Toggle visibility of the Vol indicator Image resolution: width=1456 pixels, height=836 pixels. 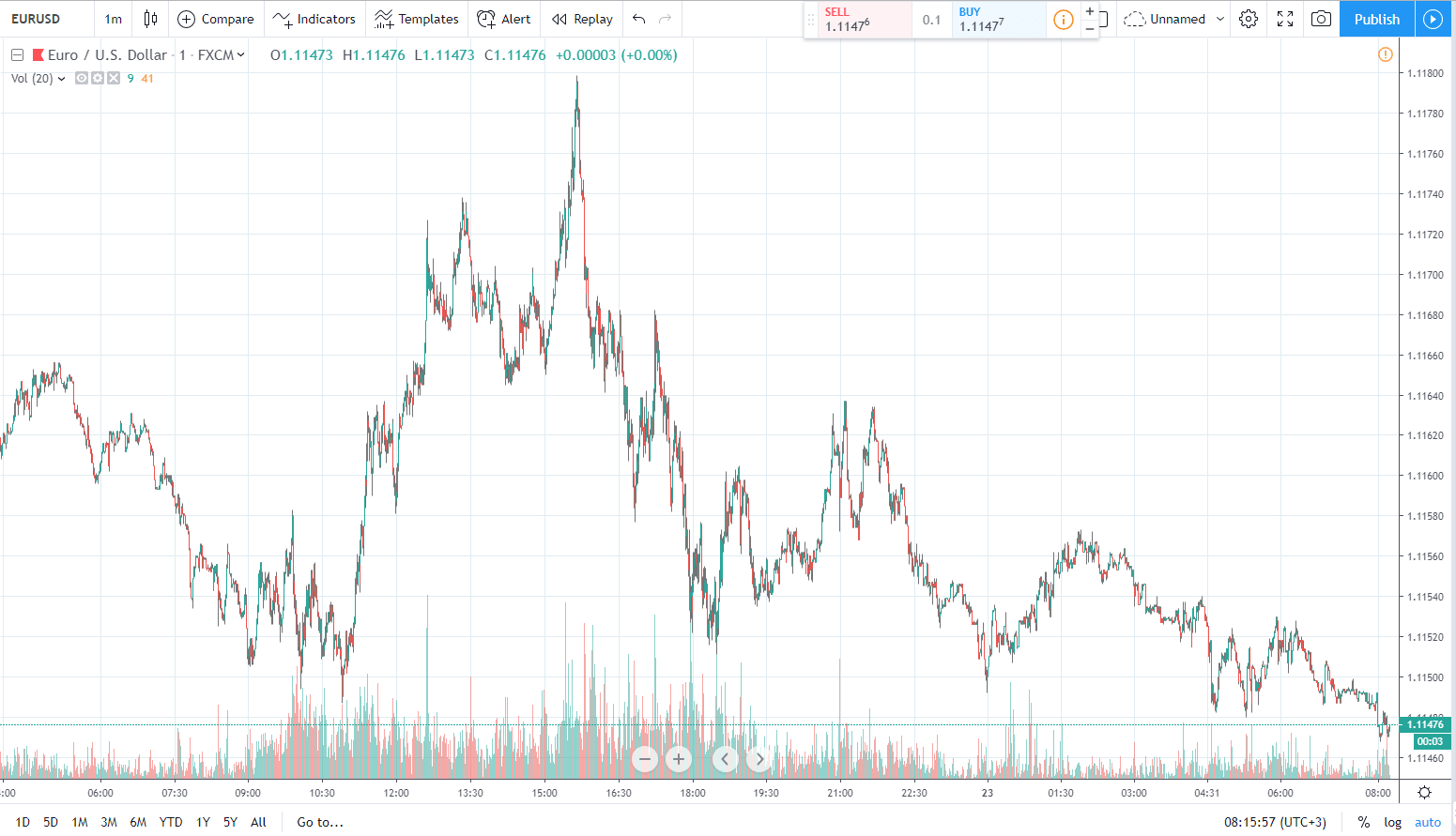click(82, 79)
